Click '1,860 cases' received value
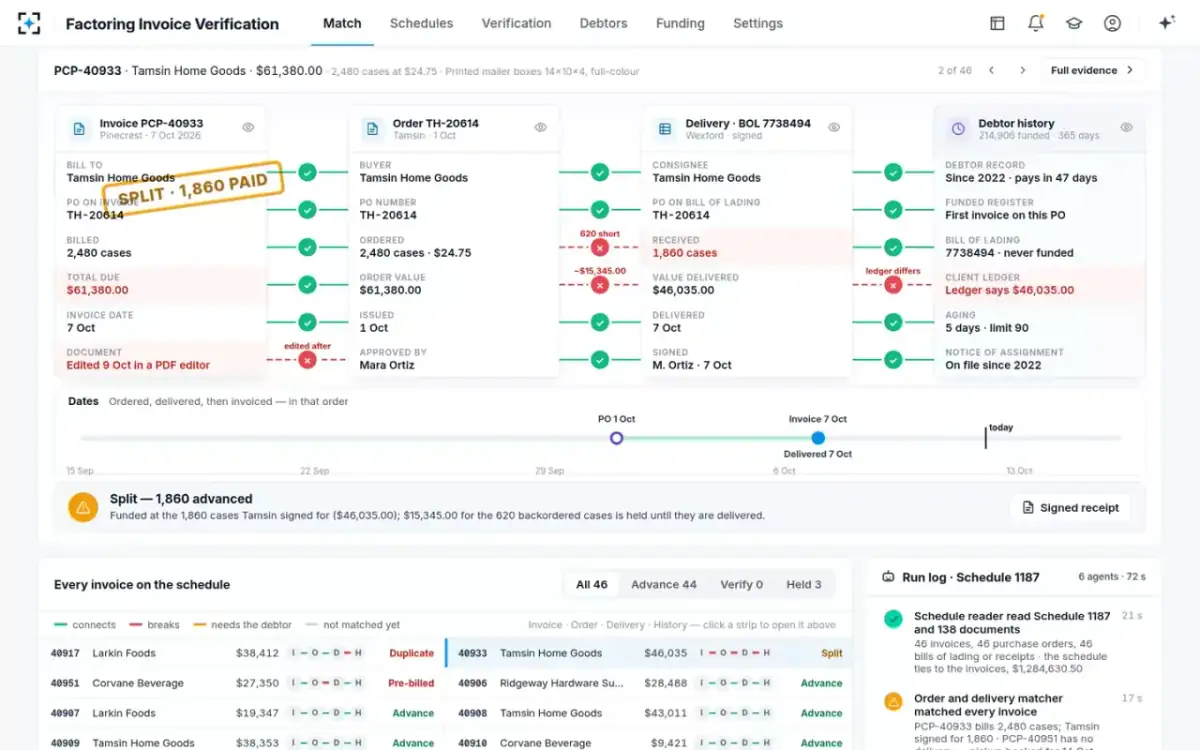The image size is (1200, 750). (x=685, y=253)
